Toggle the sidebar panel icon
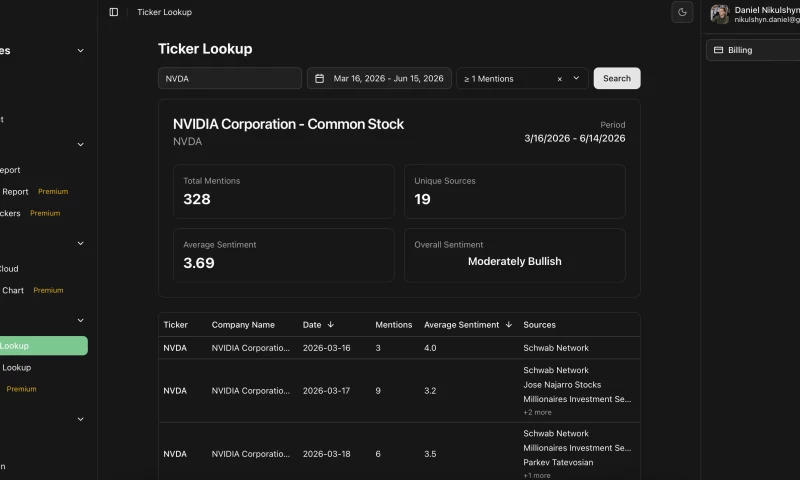 point(114,12)
